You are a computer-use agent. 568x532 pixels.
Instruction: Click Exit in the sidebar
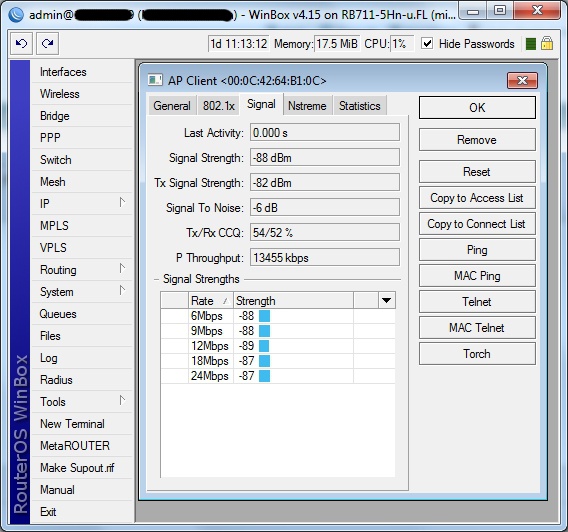(82, 512)
